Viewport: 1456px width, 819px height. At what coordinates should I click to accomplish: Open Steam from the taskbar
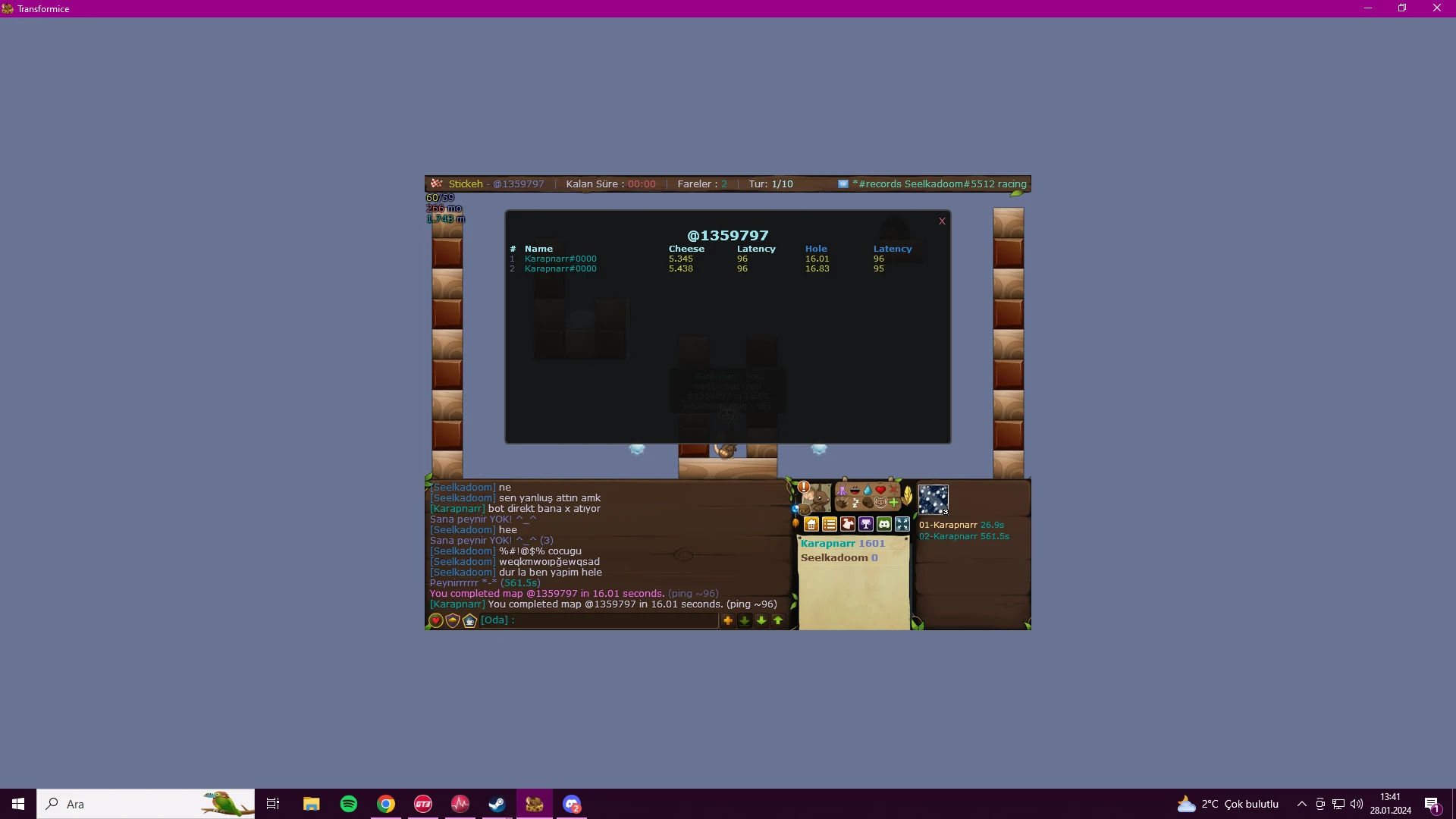click(497, 804)
